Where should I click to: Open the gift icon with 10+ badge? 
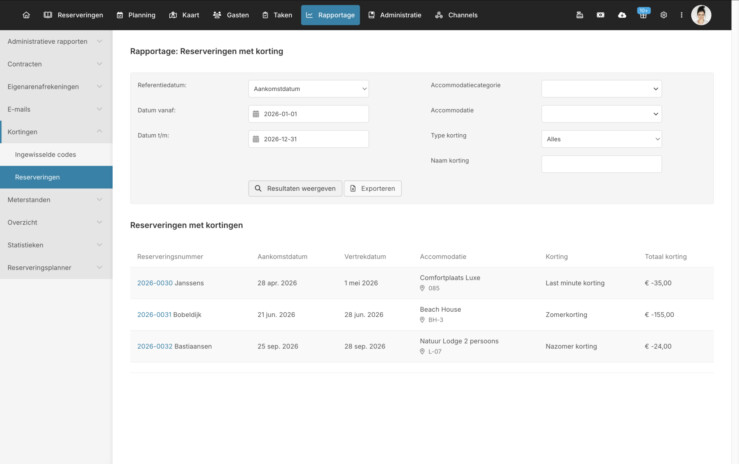[643, 14]
